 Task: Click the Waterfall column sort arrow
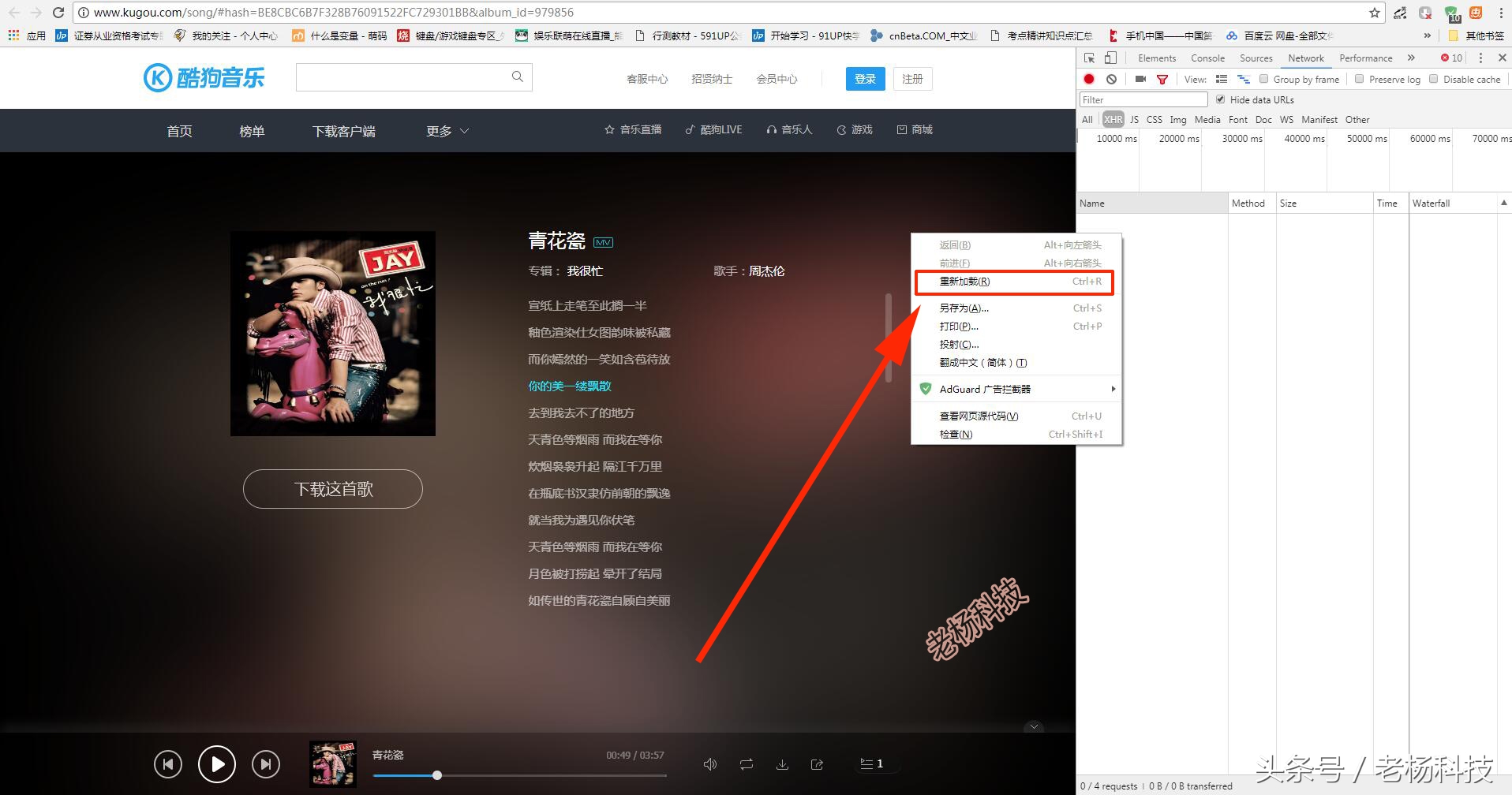tap(1503, 203)
